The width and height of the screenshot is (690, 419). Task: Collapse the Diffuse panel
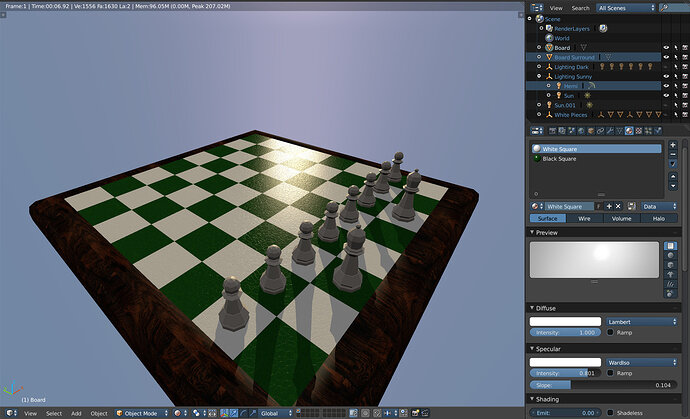(x=532, y=308)
